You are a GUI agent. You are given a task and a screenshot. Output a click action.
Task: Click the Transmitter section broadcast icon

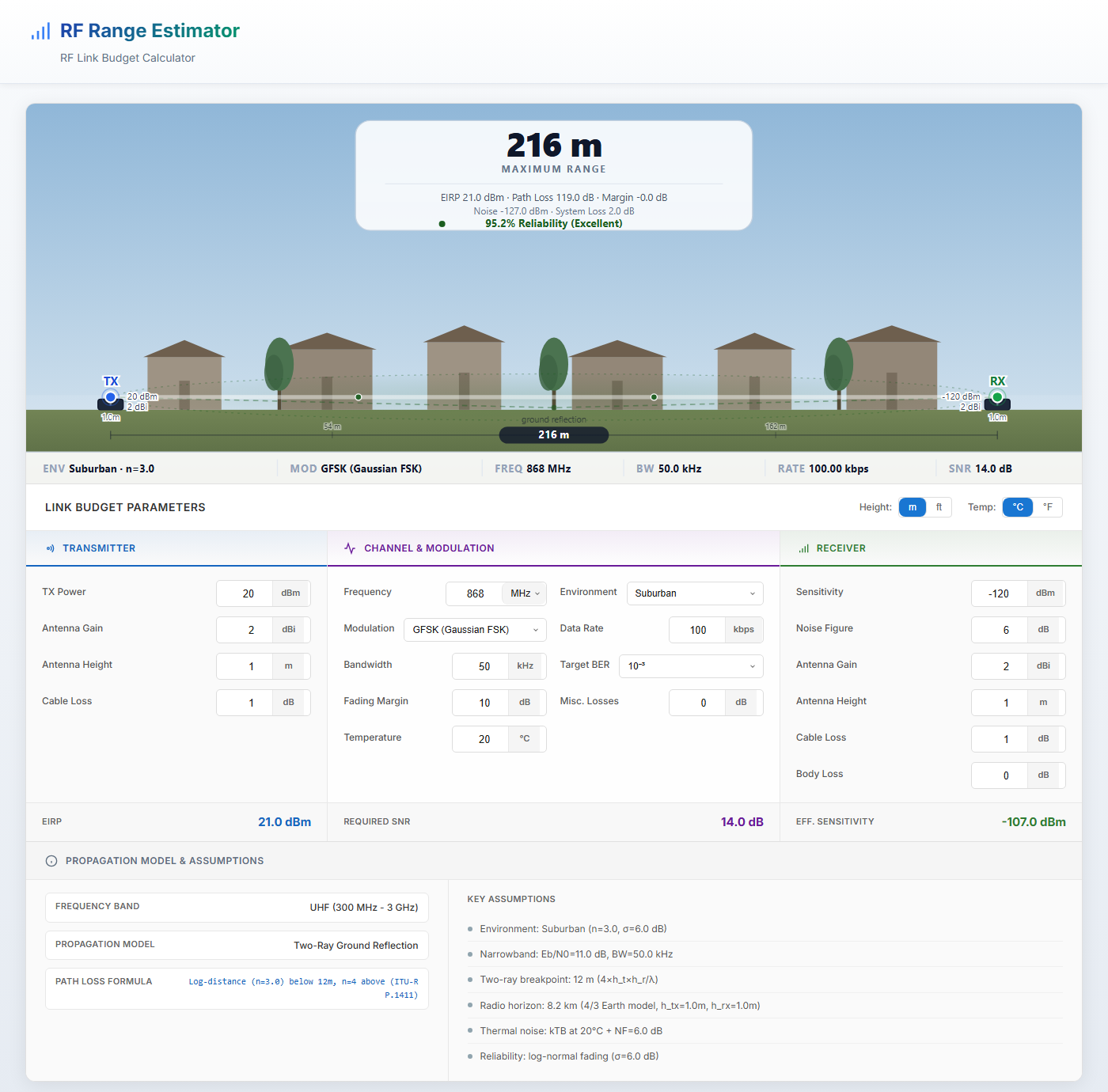pos(51,548)
